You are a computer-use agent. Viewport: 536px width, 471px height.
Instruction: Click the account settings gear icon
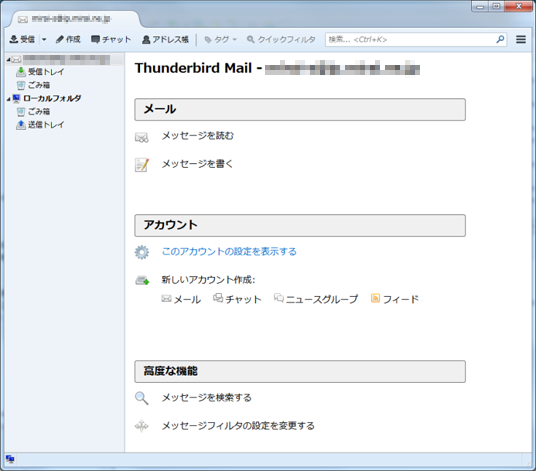click(x=142, y=252)
